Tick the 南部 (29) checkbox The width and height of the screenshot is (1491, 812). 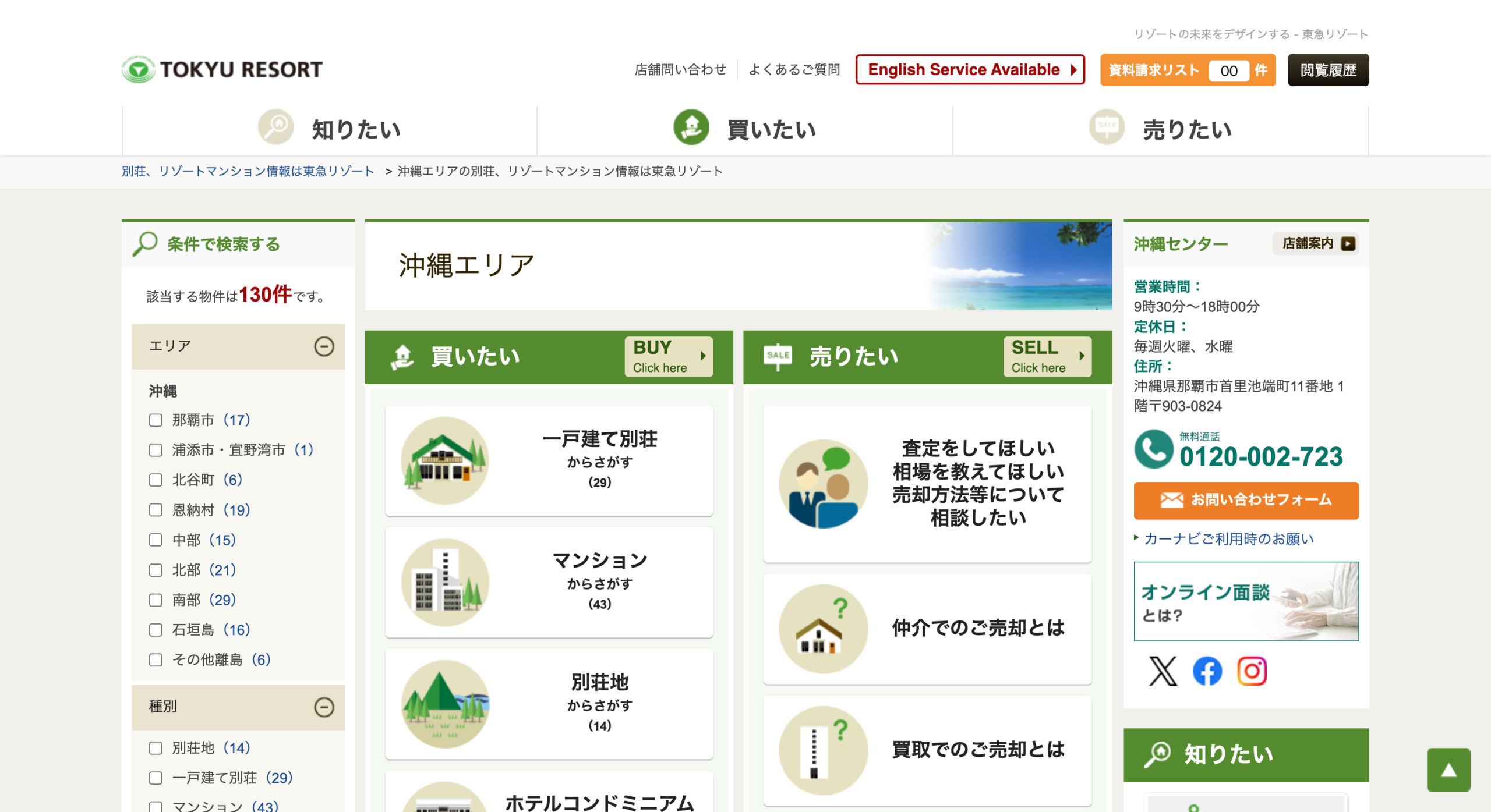pos(156,600)
